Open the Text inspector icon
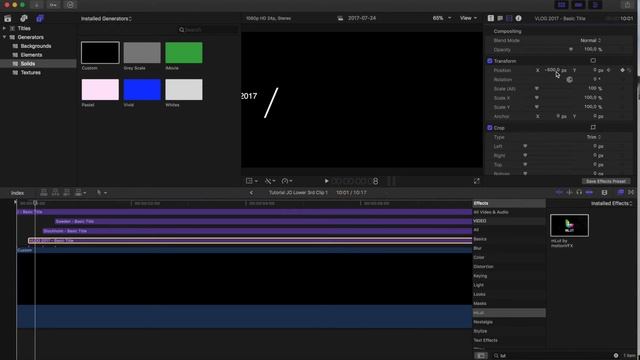The image size is (640, 360). coord(500,18)
